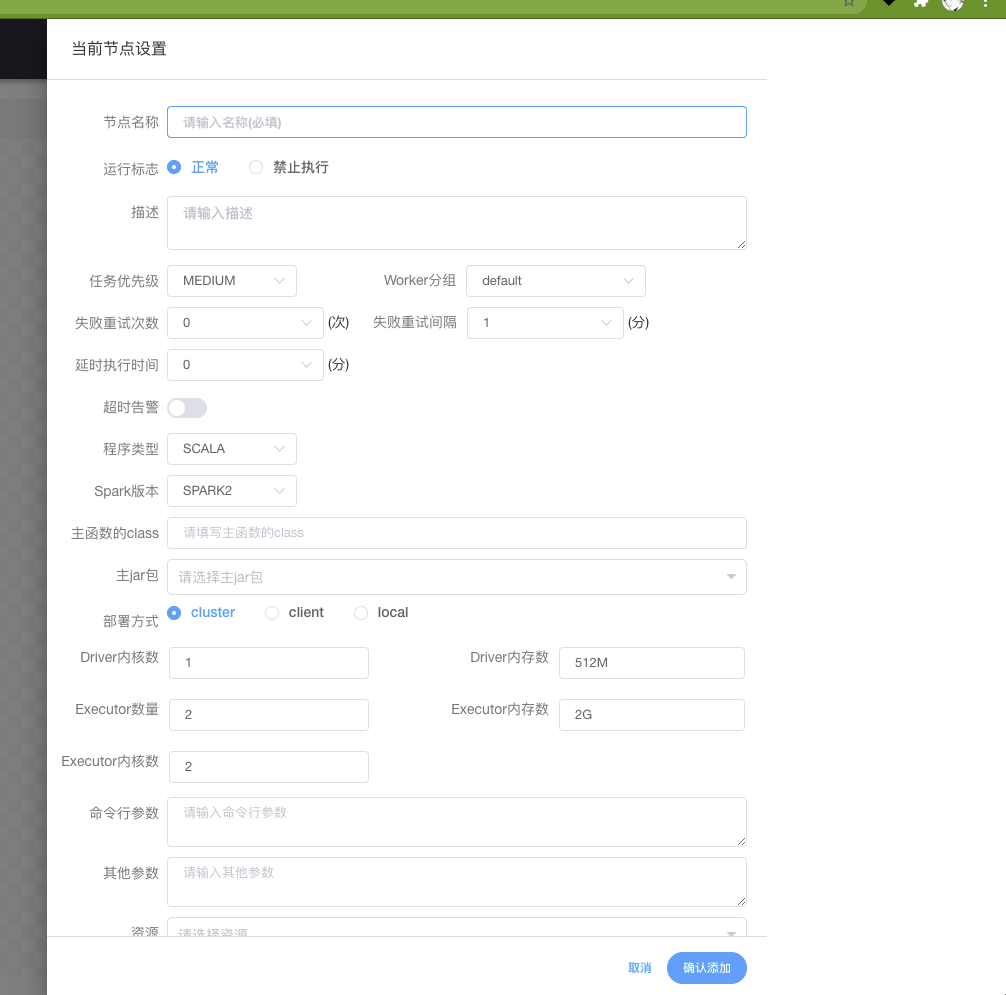Click the browser profile avatar
The image size is (1006, 995).
coord(953,4)
